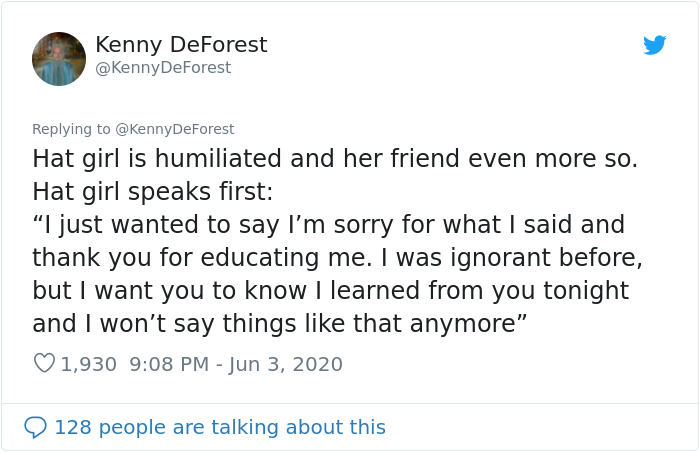Viewport: 700px width, 452px height.
Task: Click the word tonight in the tweet
Action: 586,291
